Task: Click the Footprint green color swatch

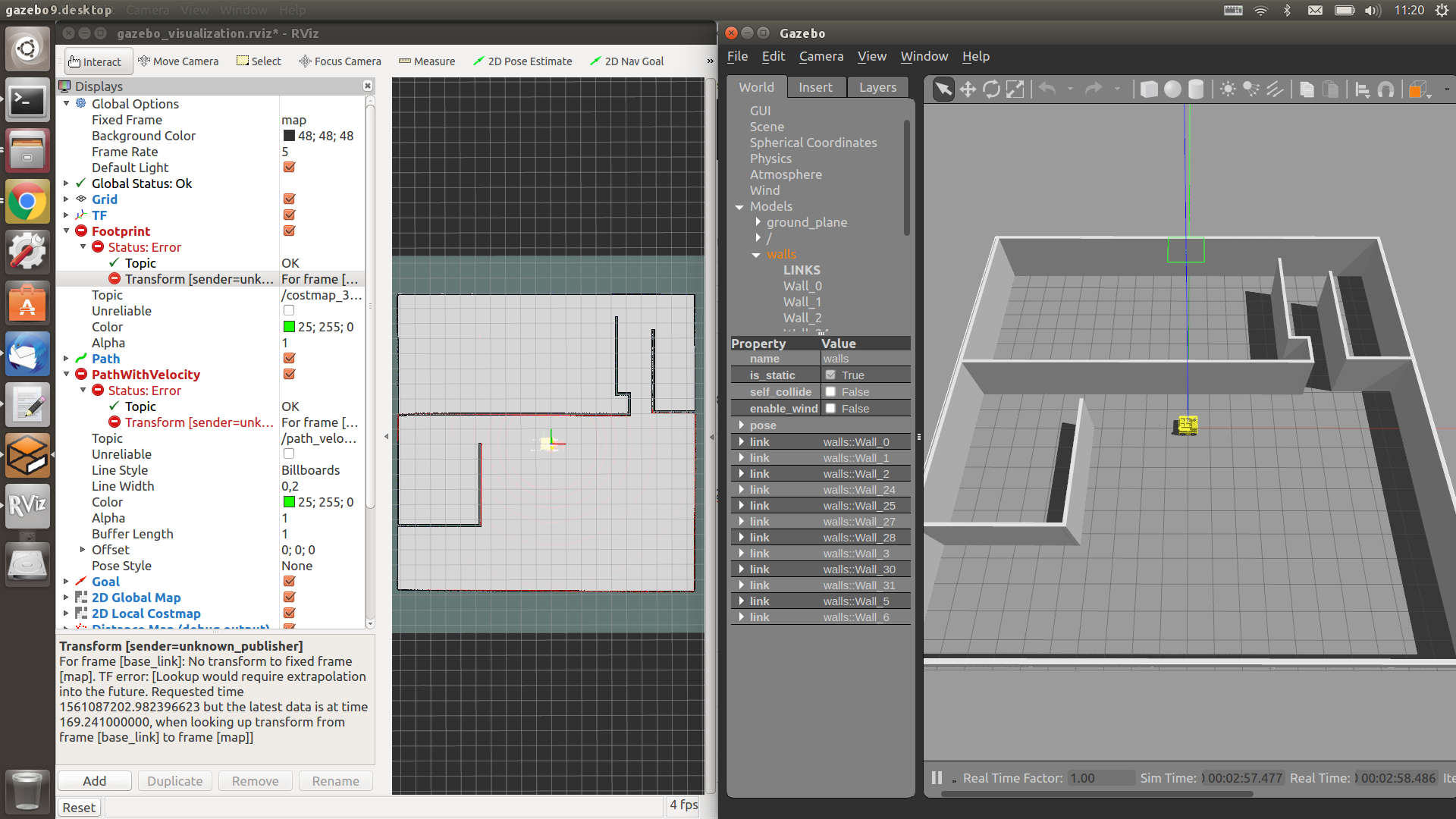Action: tap(289, 327)
